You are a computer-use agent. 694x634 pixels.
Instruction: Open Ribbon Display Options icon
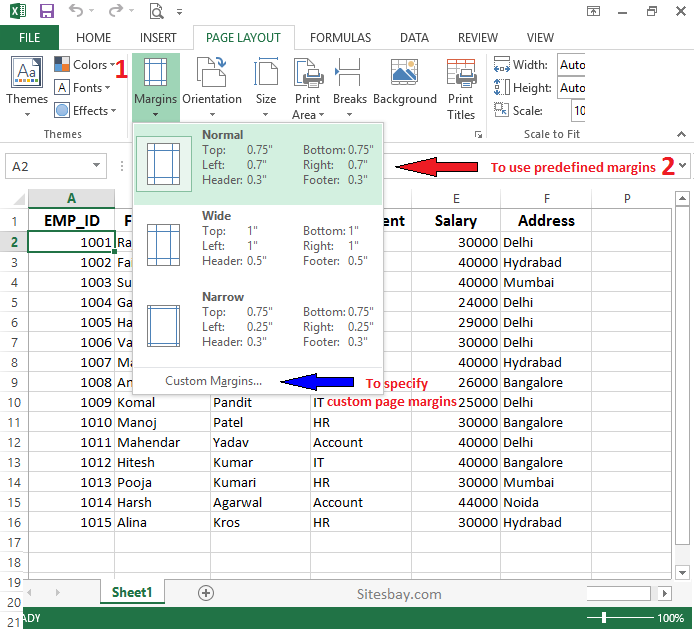click(593, 11)
